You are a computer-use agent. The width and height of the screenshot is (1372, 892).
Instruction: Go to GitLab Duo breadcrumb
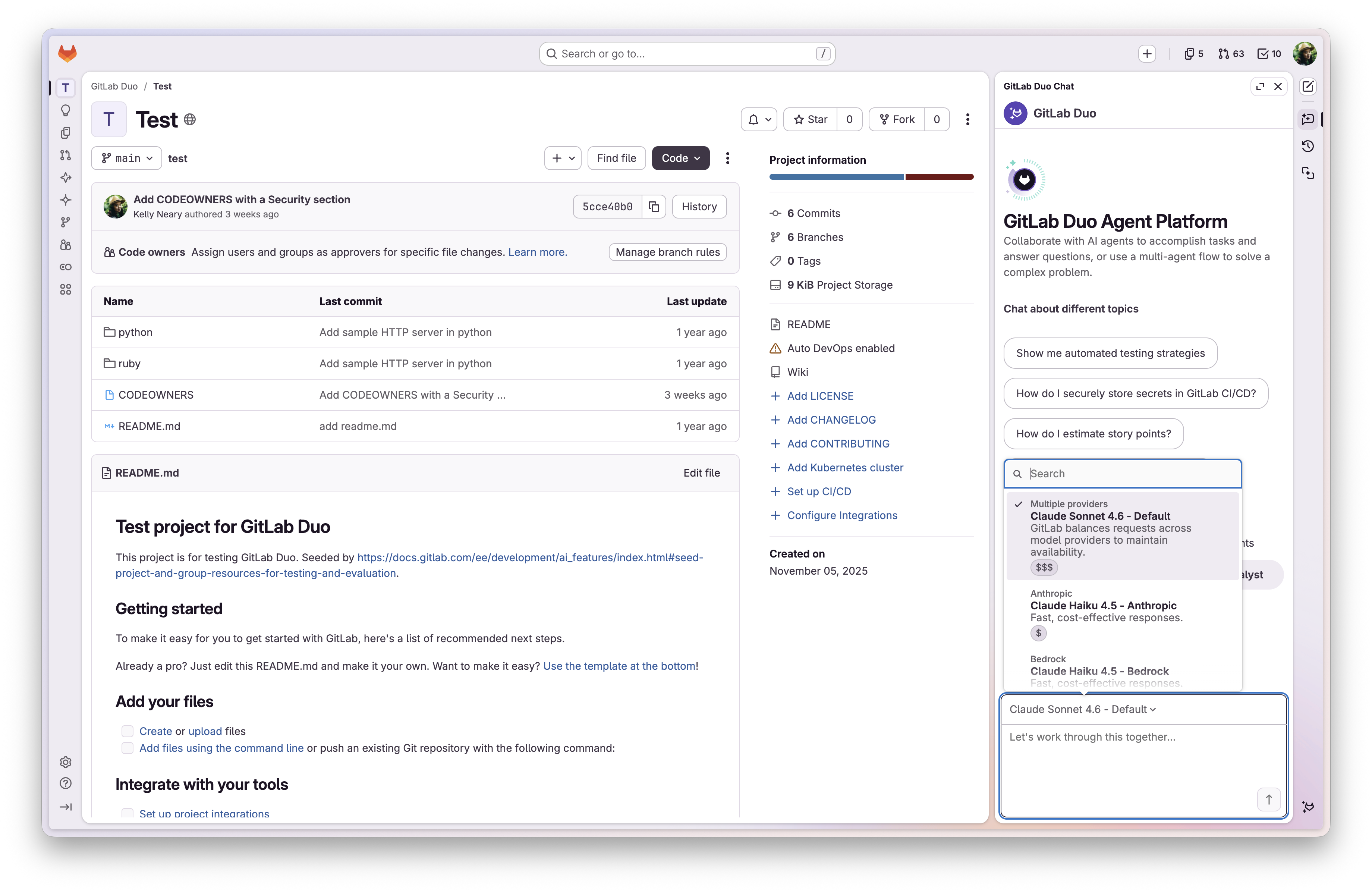click(114, 86)
